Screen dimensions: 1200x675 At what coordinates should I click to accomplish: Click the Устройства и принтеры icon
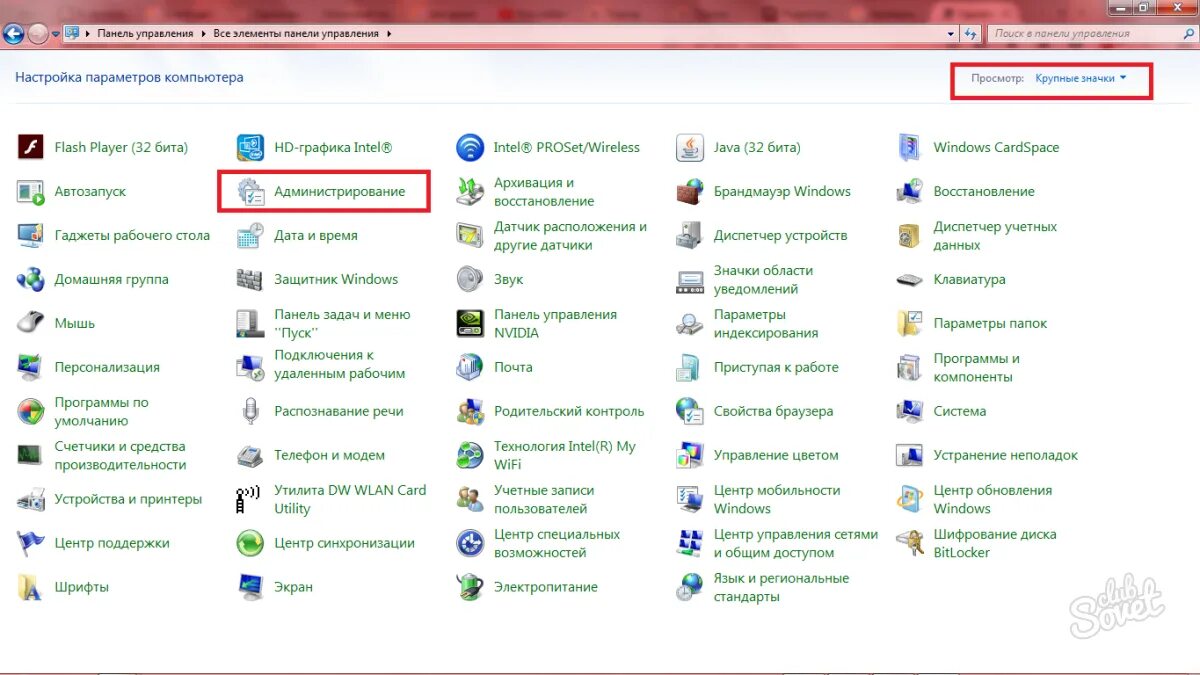[31, 499]
